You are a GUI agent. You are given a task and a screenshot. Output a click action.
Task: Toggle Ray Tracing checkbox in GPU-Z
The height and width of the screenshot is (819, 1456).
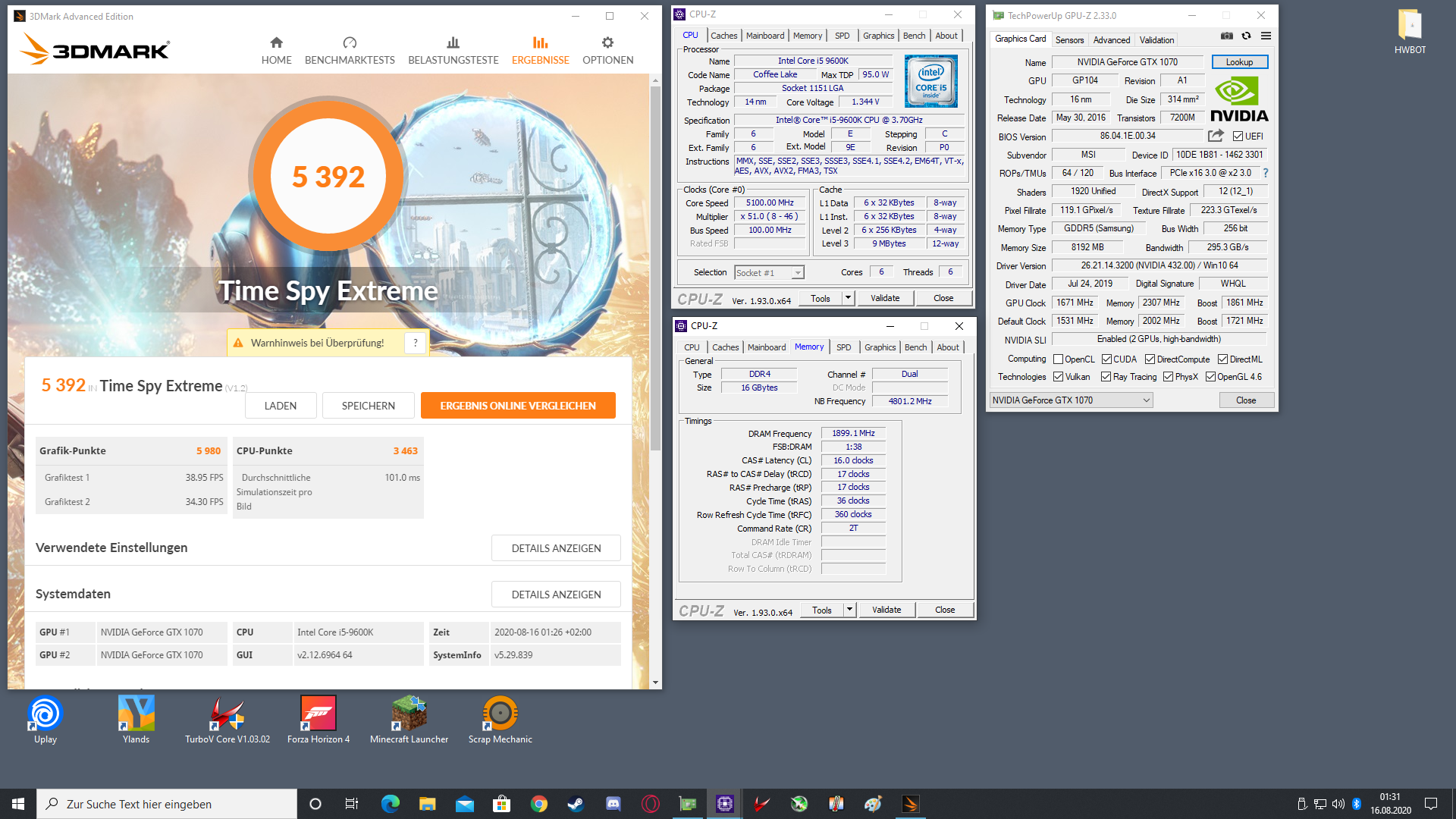(x=1106, y=377)
